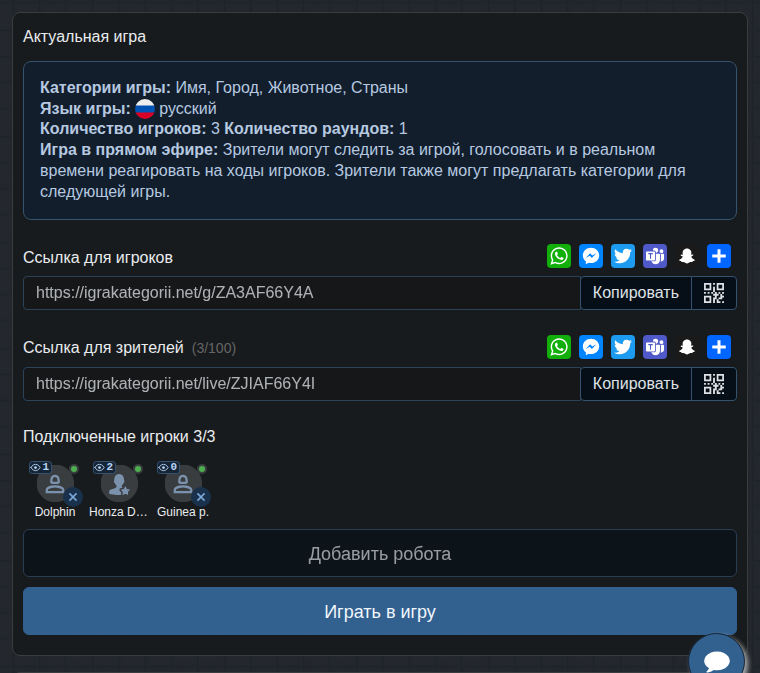Start the game with Играть в игру
The image size is (760, 673).
pyautogui.click(x=380, y=611)
